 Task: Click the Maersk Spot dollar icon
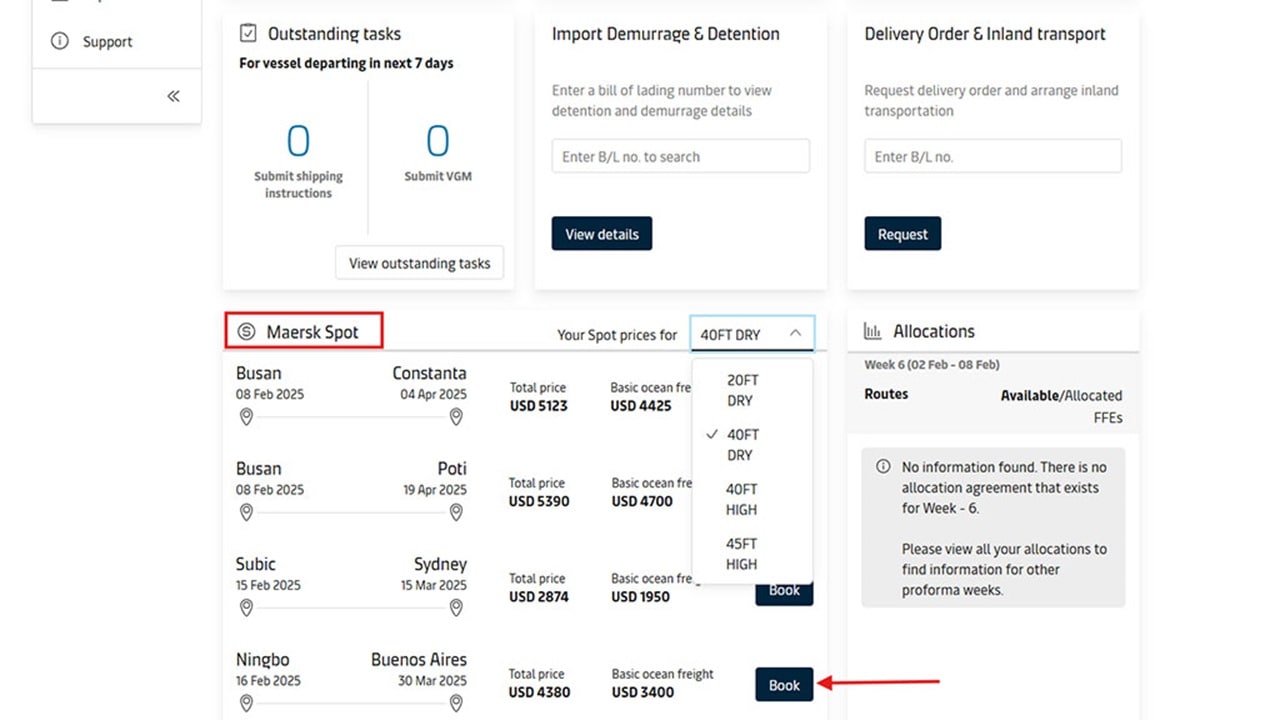click(246, 332)
